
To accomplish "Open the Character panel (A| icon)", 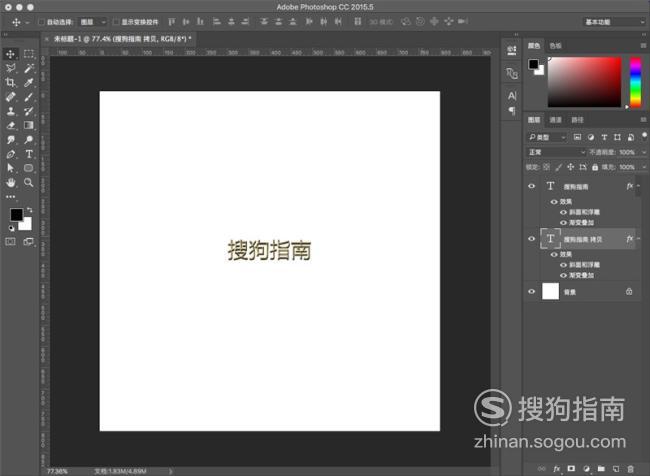I will click(x=512, y=96).
